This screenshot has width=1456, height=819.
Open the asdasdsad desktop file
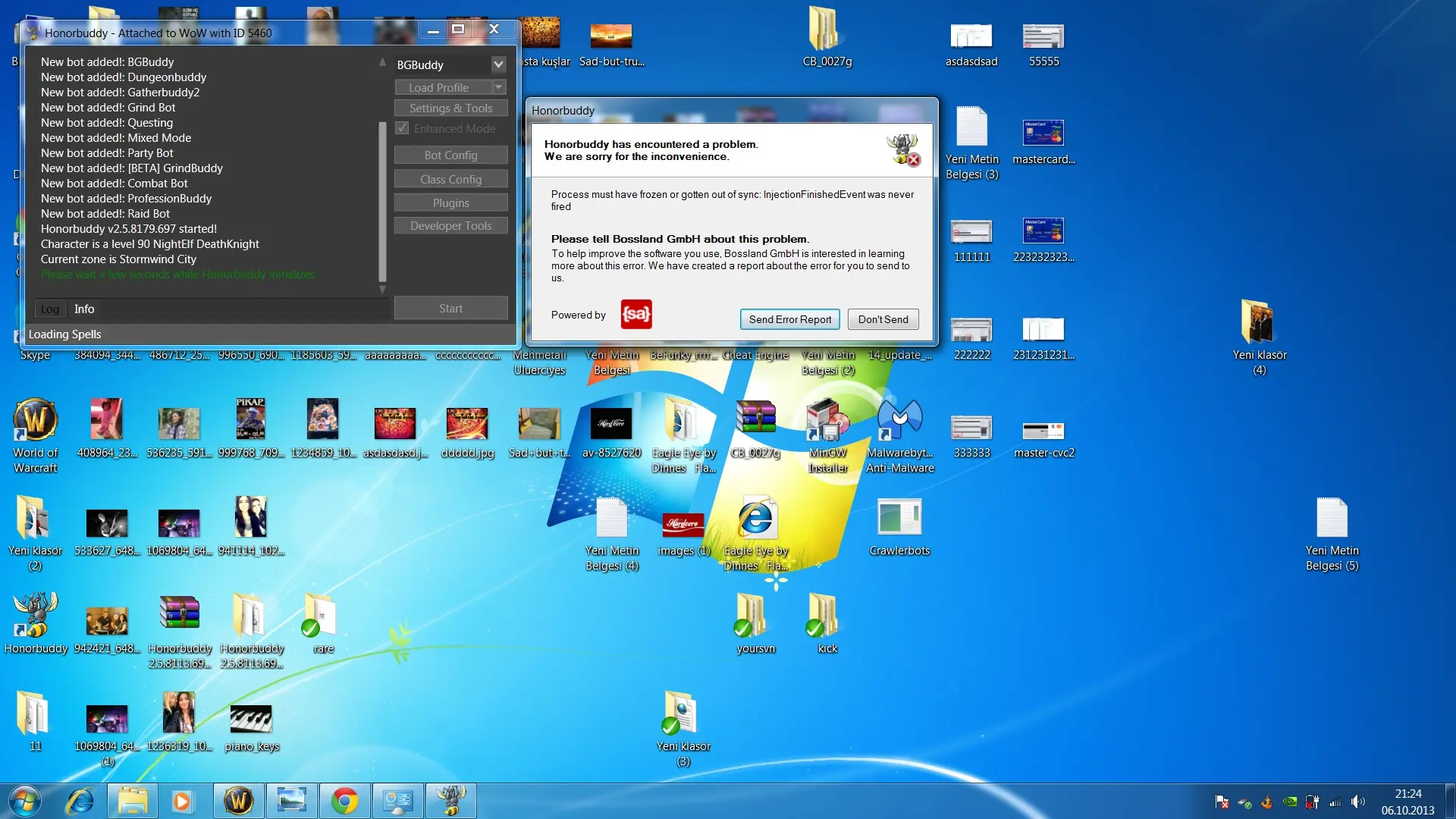click(971, 44)
